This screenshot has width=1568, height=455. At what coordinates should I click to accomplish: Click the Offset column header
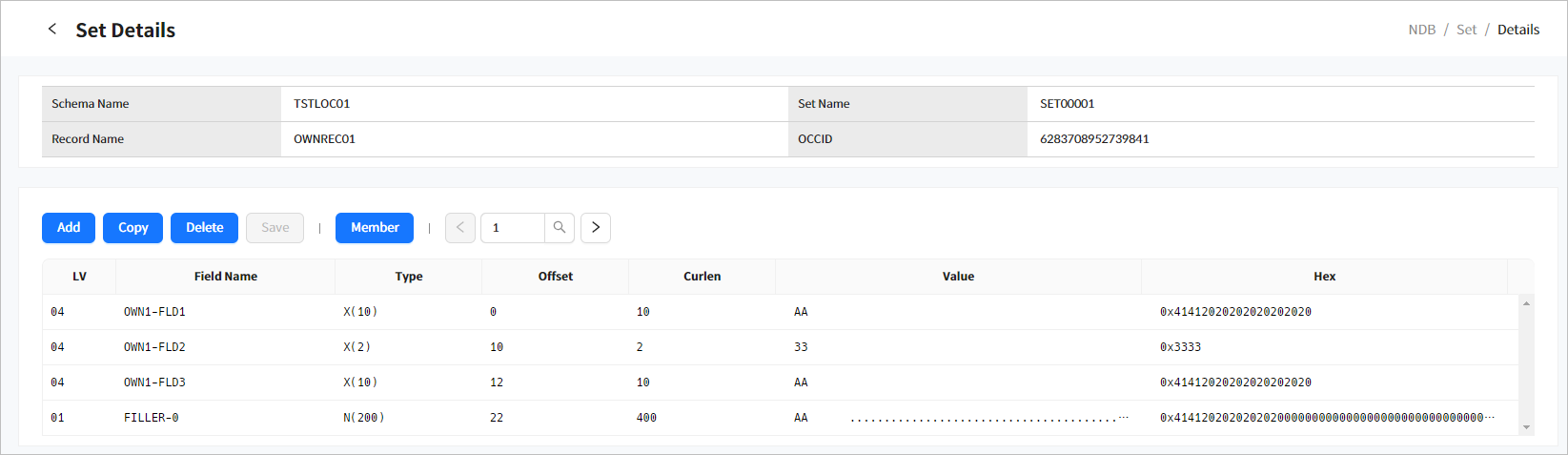tap(556, 277)
